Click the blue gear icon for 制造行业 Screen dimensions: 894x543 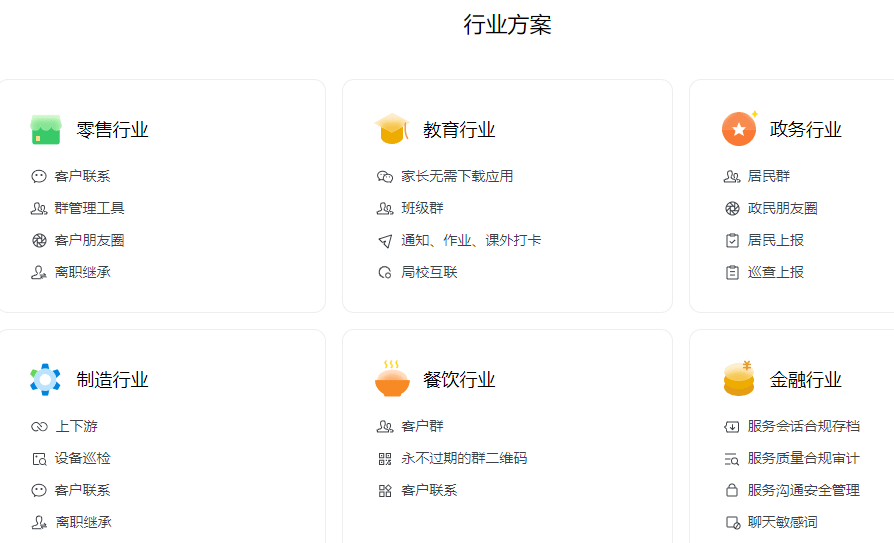[46, 379]
